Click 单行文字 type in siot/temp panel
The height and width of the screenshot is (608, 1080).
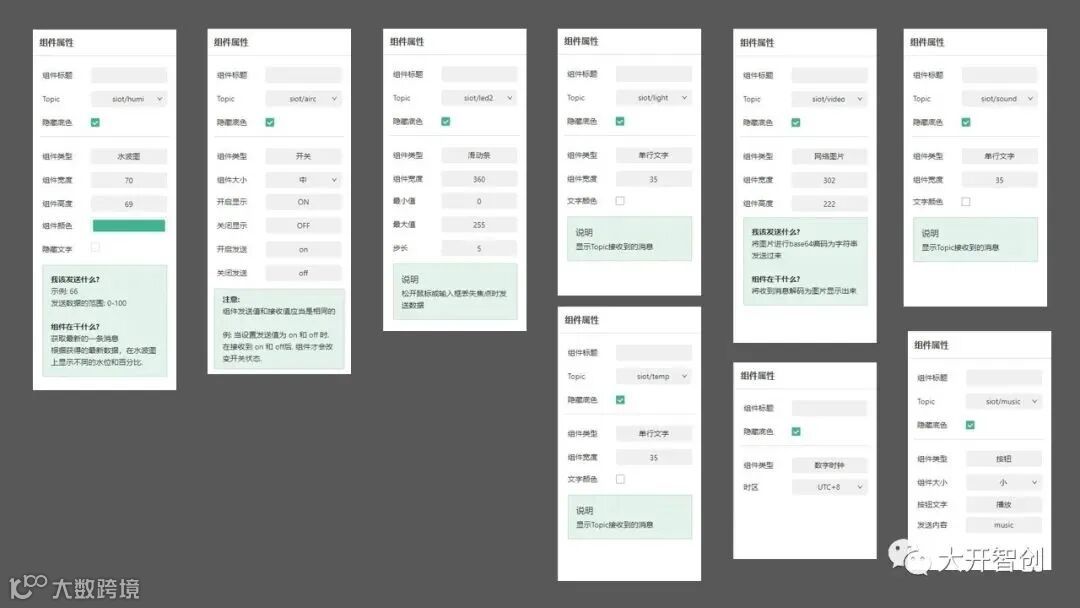pos(654,434)
